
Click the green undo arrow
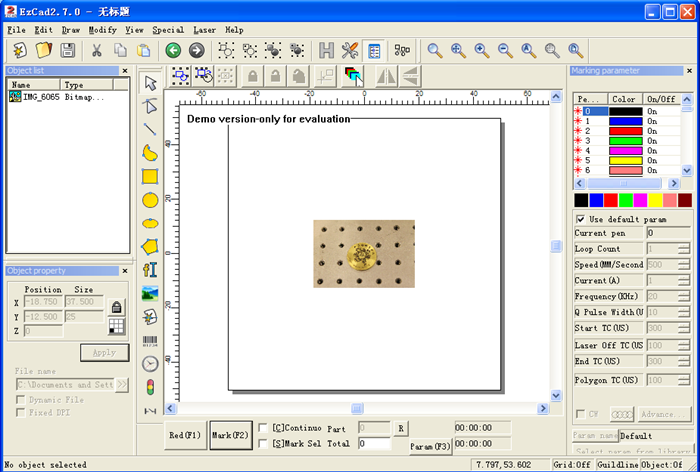click(173, 50)
